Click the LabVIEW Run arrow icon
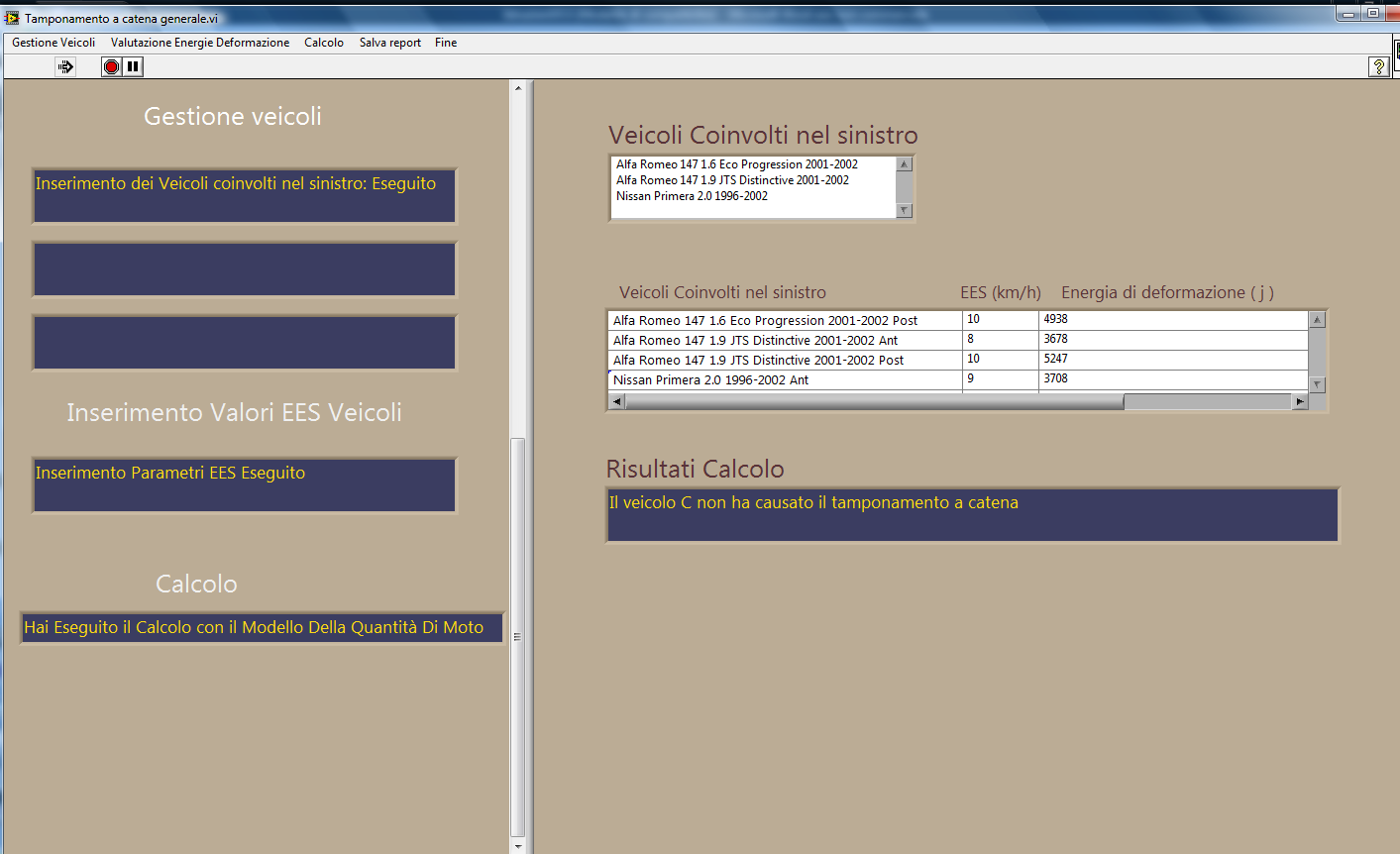The width and height of the screenshot is (1400, 854). 65,66
